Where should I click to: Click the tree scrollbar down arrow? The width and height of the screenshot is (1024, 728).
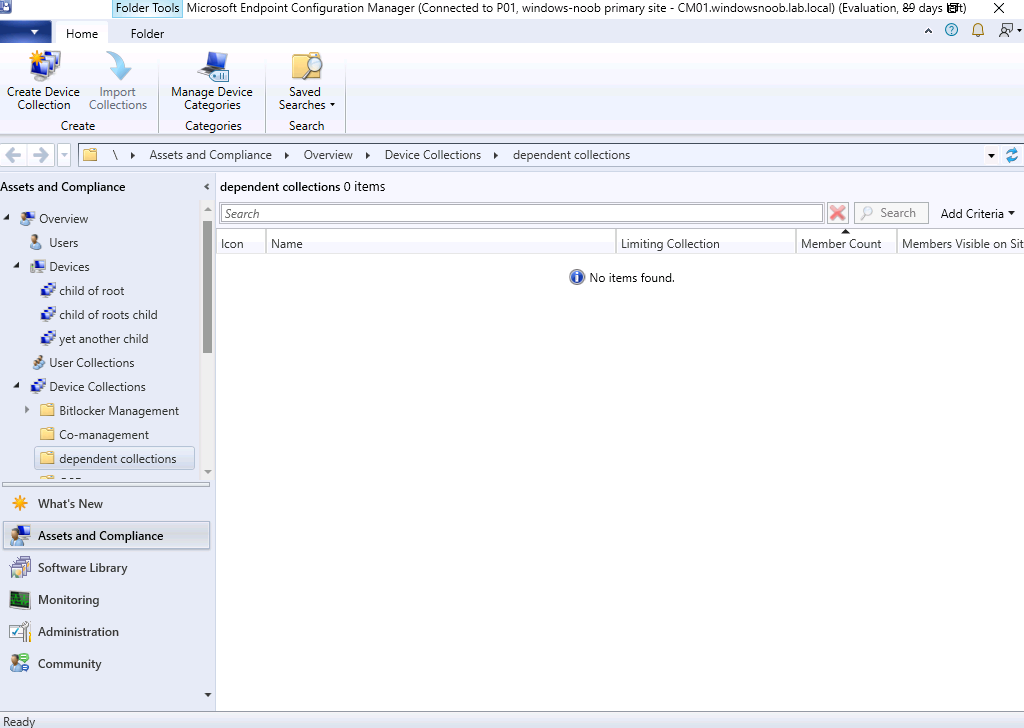pos(208,471)
